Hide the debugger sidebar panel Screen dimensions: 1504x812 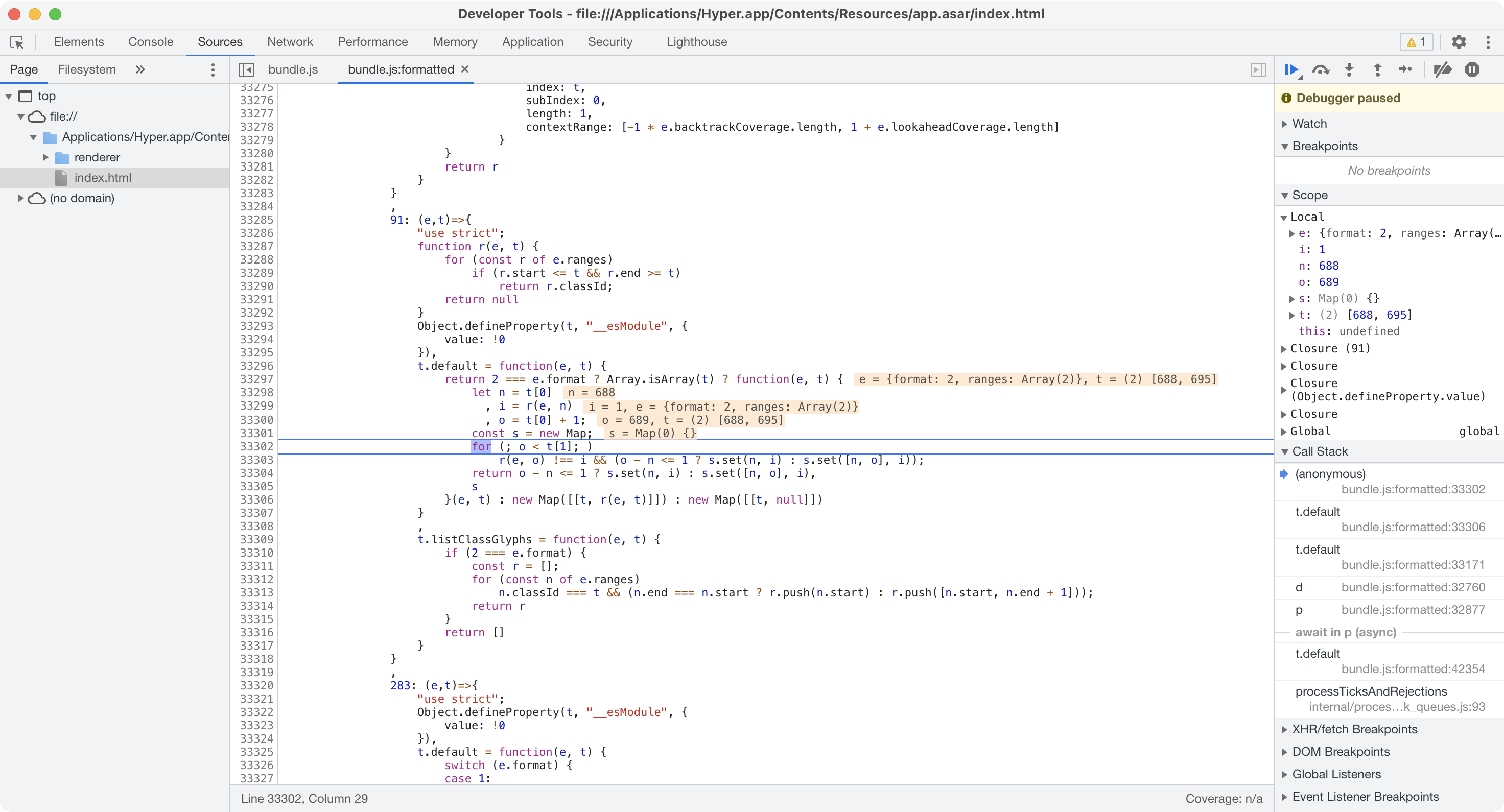coord(1258,69)
